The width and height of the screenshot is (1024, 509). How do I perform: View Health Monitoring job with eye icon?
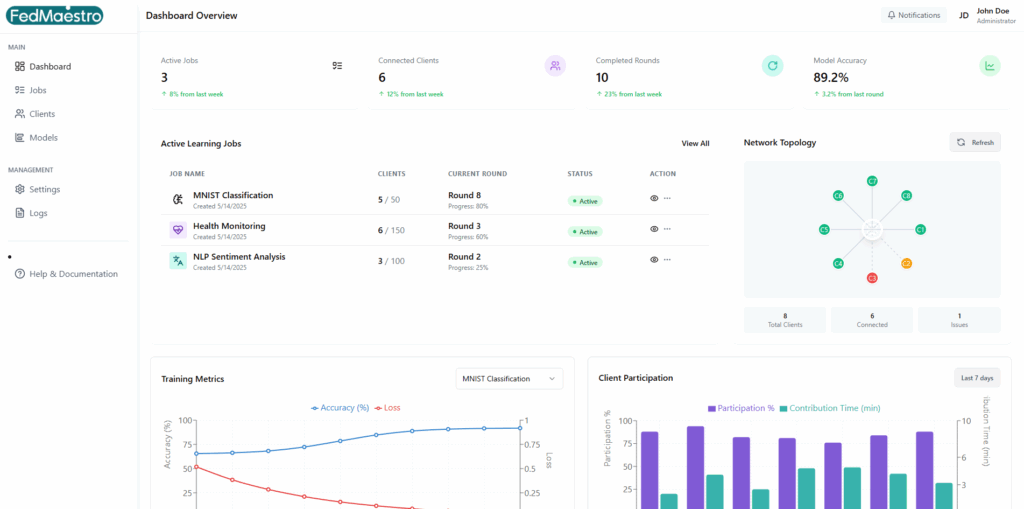tap(654, 229)
